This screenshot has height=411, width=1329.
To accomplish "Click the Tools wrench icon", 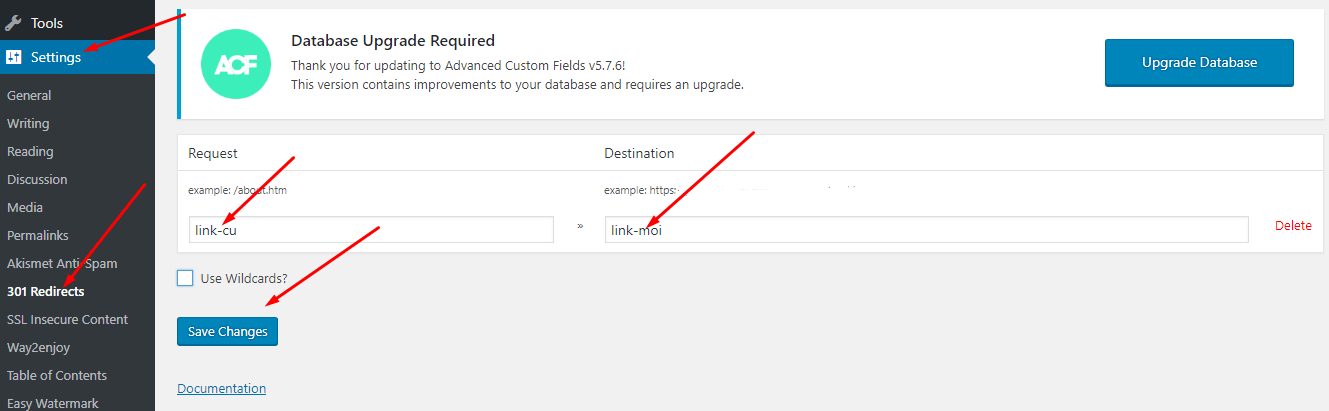I will (x=14, y=22).
